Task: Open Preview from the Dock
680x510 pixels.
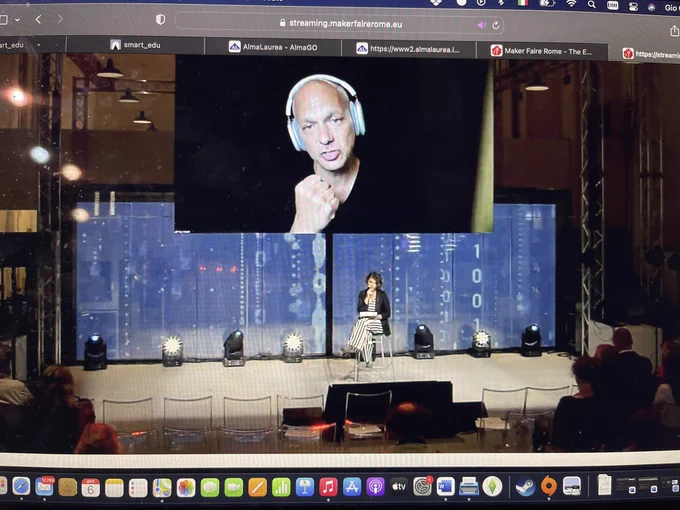Action: click(x=572, y=485)
